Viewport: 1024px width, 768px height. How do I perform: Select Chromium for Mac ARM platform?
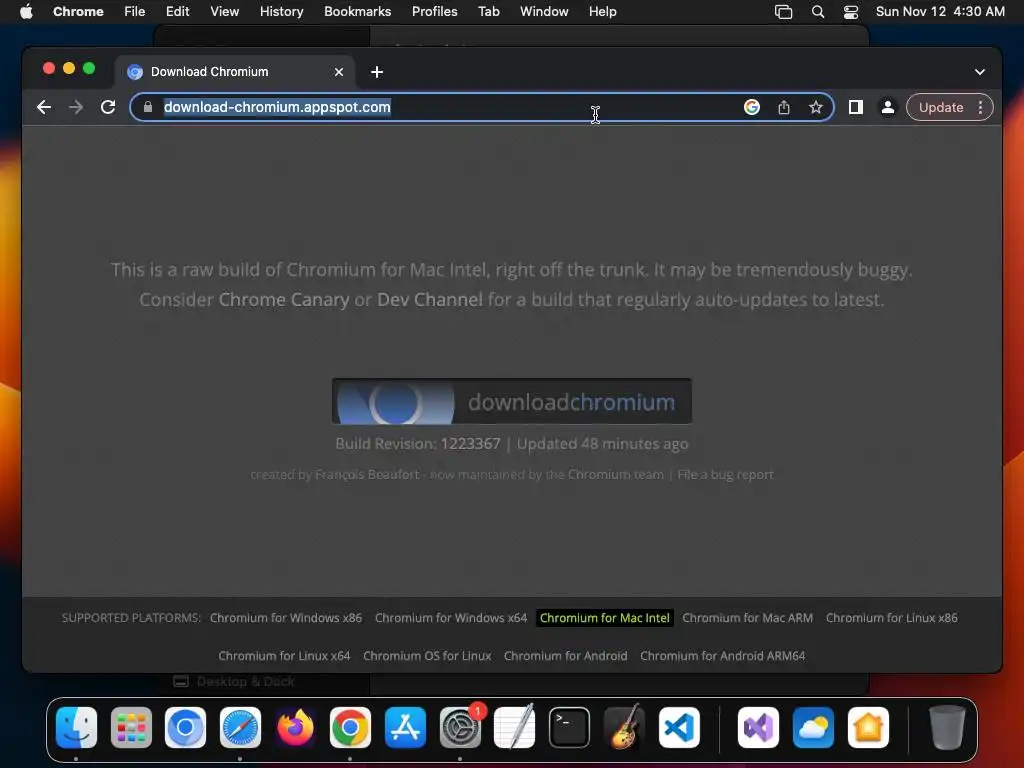coord(748,618)
